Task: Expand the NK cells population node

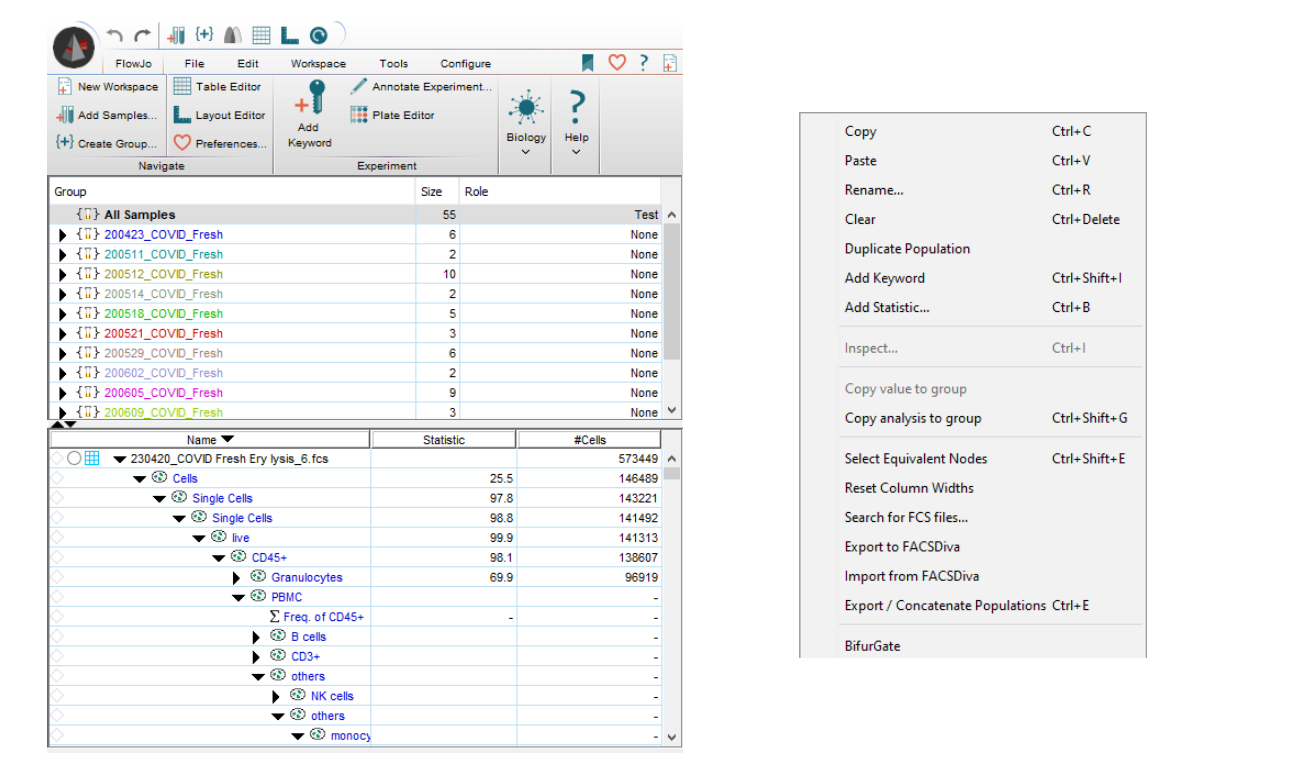Action: (x=277, y=696)
